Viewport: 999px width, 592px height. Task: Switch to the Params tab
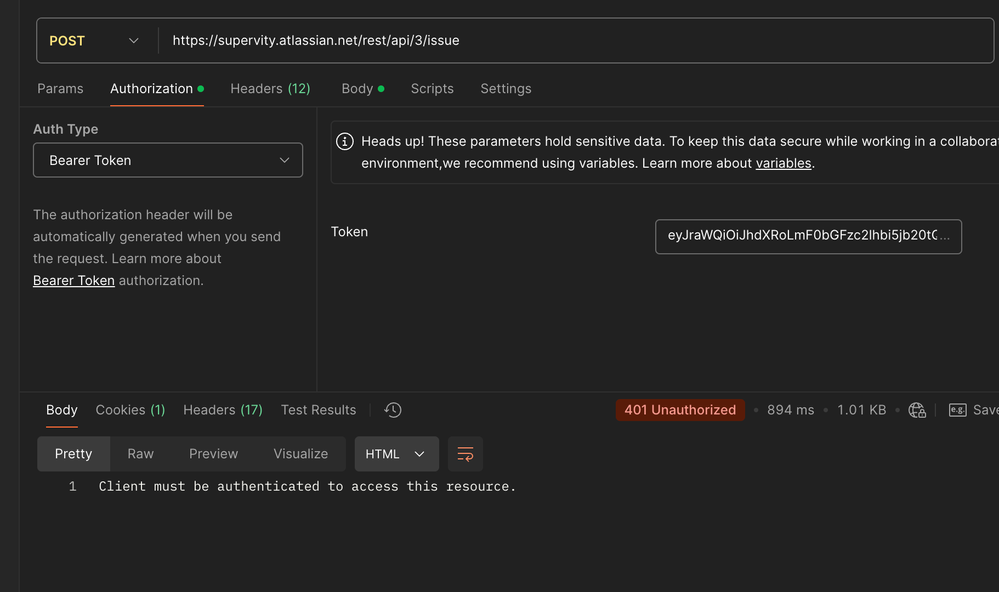click(60, 88)
